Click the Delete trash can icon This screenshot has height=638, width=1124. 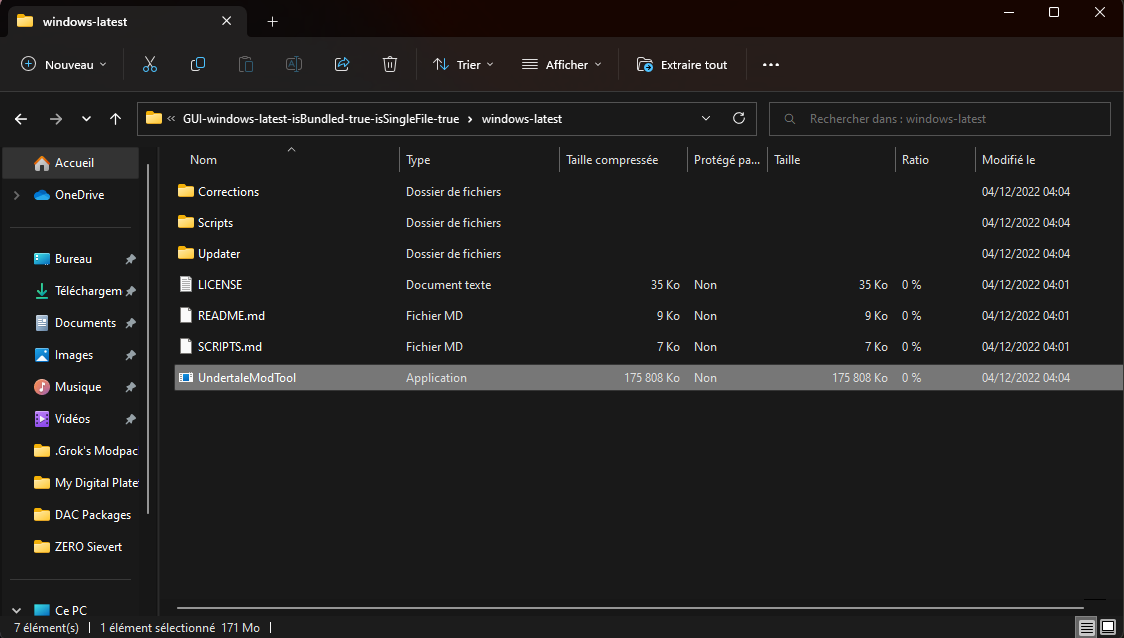coord(390,65)
